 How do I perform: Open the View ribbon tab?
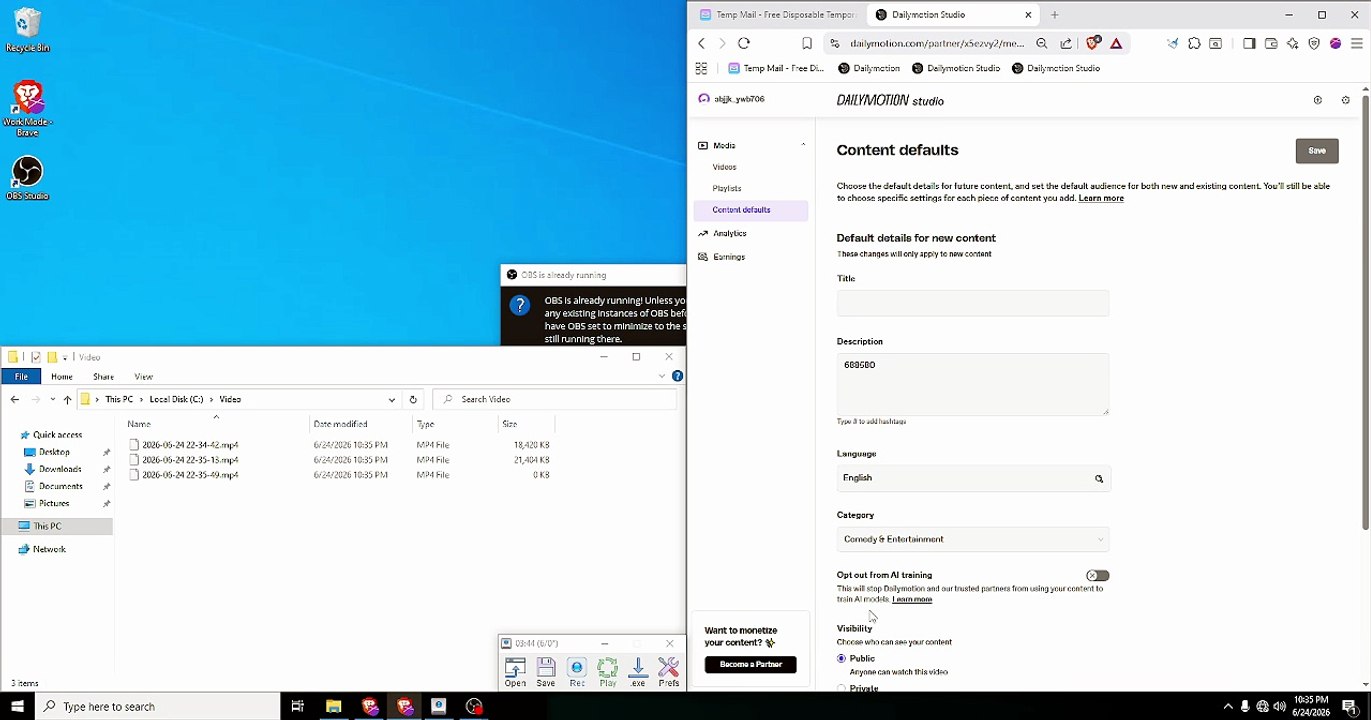click(143, 377)
